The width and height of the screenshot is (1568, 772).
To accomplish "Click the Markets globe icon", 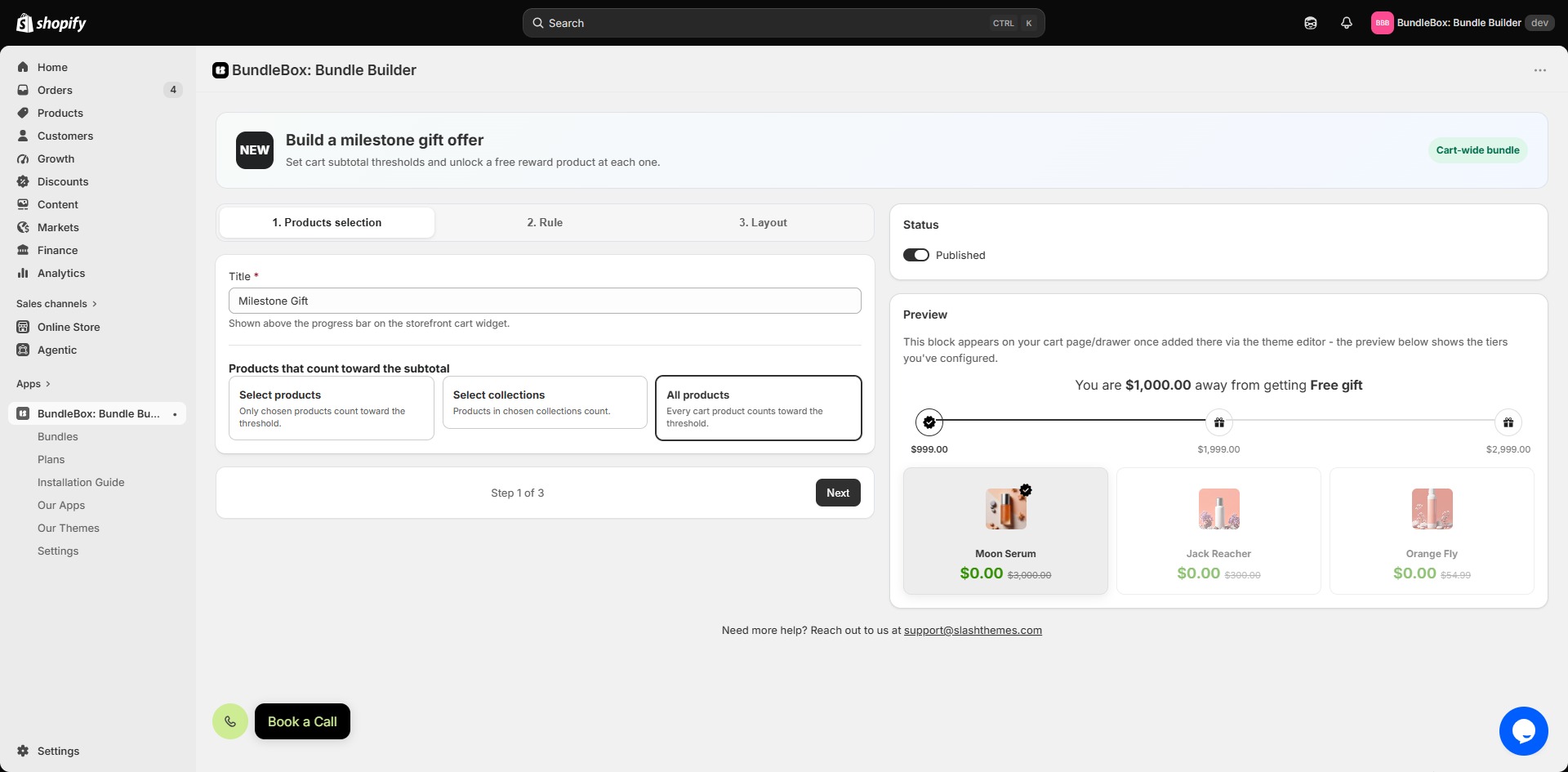I will 23,227.
